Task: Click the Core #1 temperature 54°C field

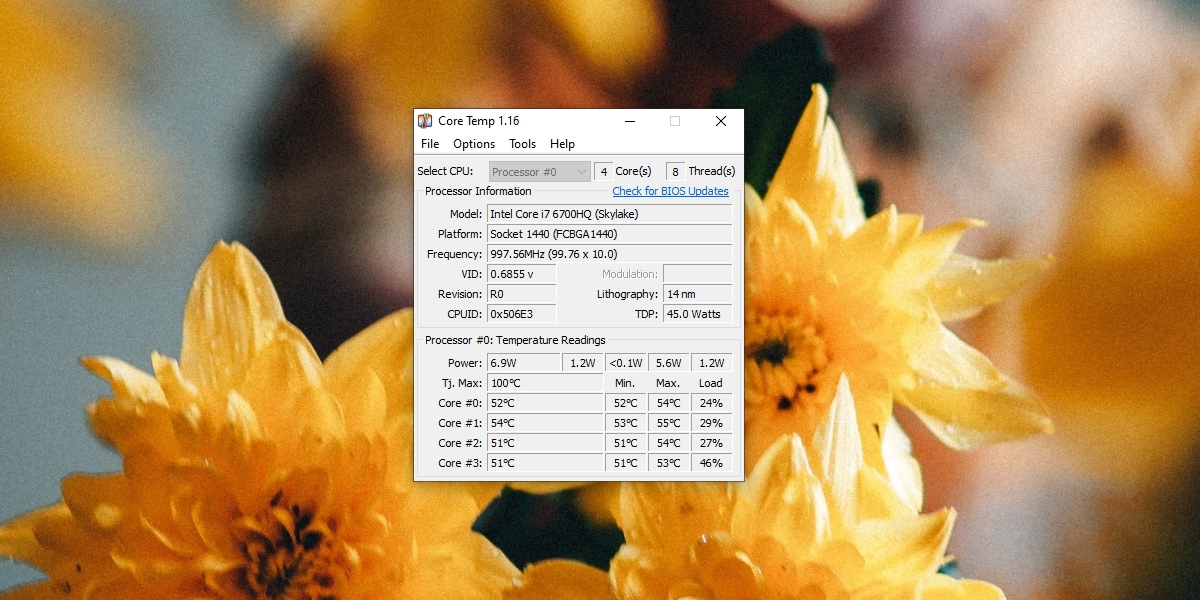Action: tap(545, 423)
